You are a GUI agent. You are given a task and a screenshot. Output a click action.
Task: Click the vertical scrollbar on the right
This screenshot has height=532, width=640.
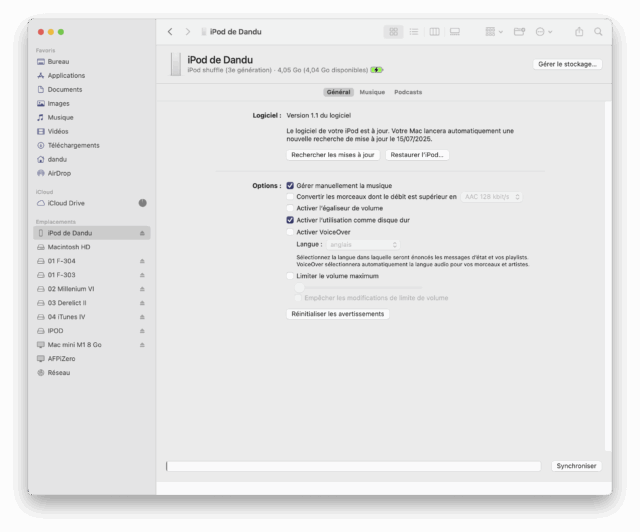608,276
